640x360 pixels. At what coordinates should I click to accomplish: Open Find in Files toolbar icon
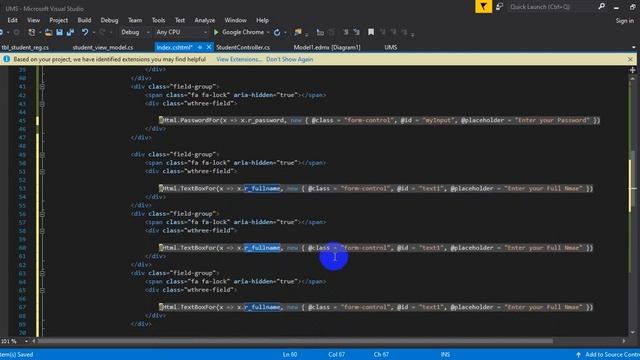[298, 32]
